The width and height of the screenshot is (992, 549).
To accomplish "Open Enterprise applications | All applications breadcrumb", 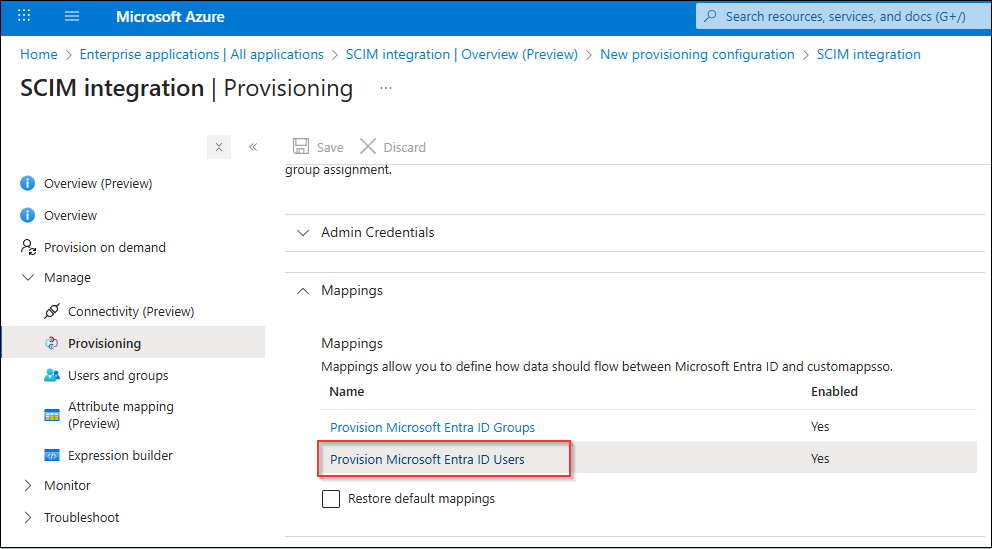I will point(202,54).
